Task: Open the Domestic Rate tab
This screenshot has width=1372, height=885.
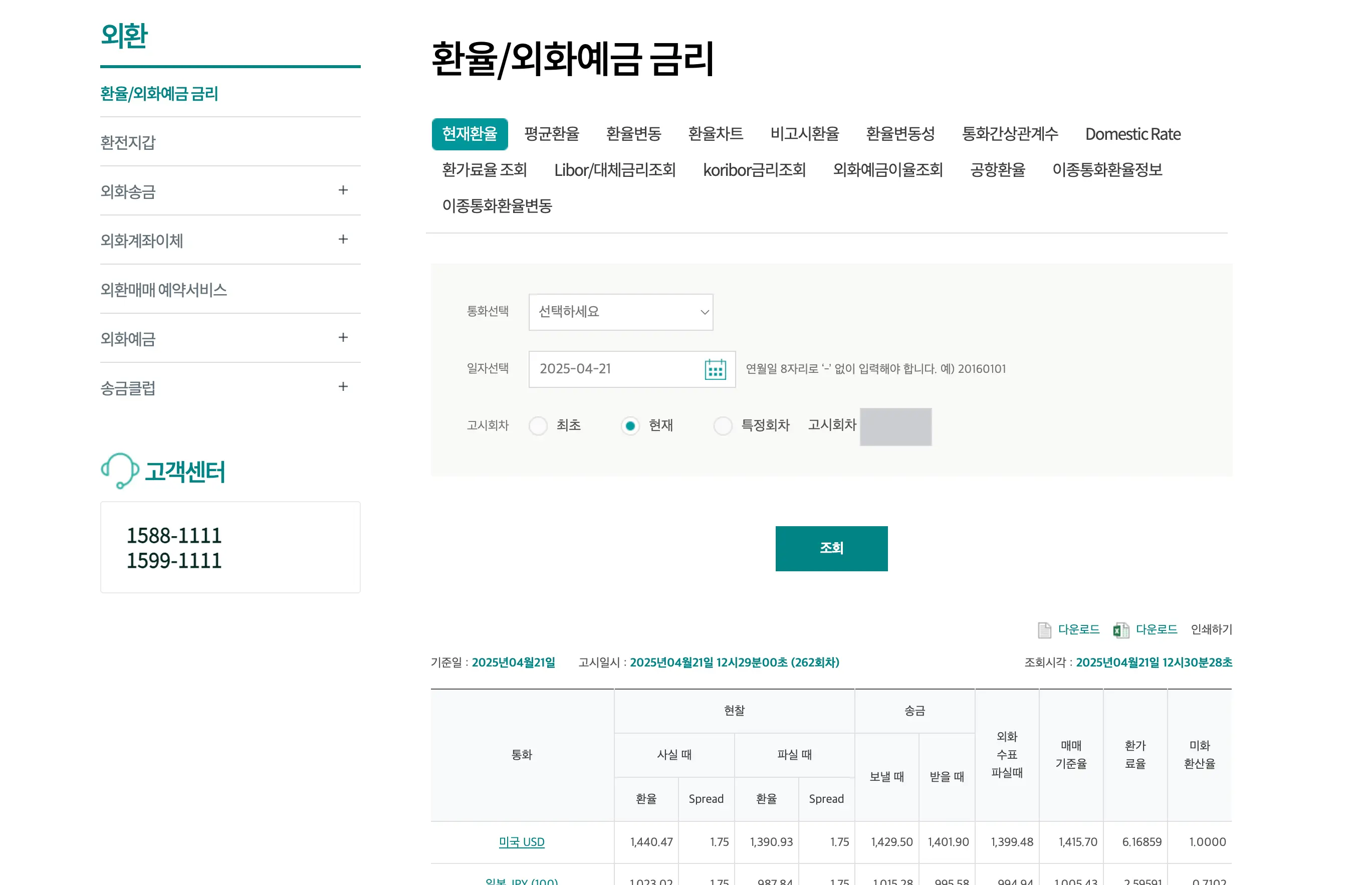Action: 1132,134
